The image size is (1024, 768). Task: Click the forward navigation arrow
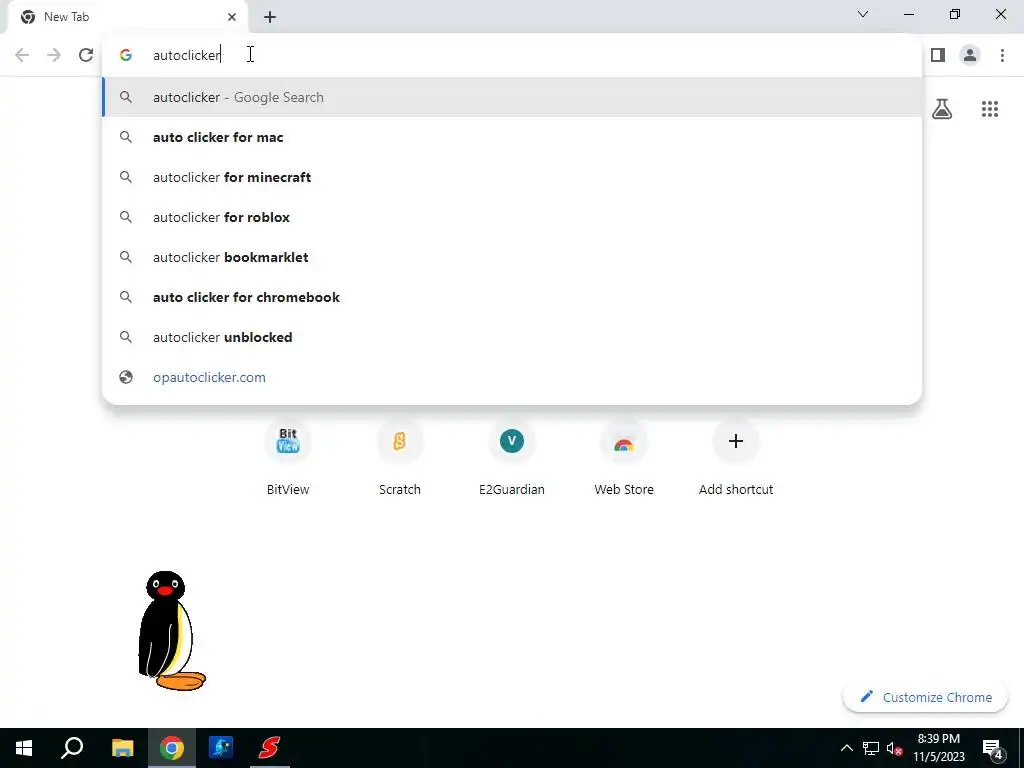click(54, 55)
